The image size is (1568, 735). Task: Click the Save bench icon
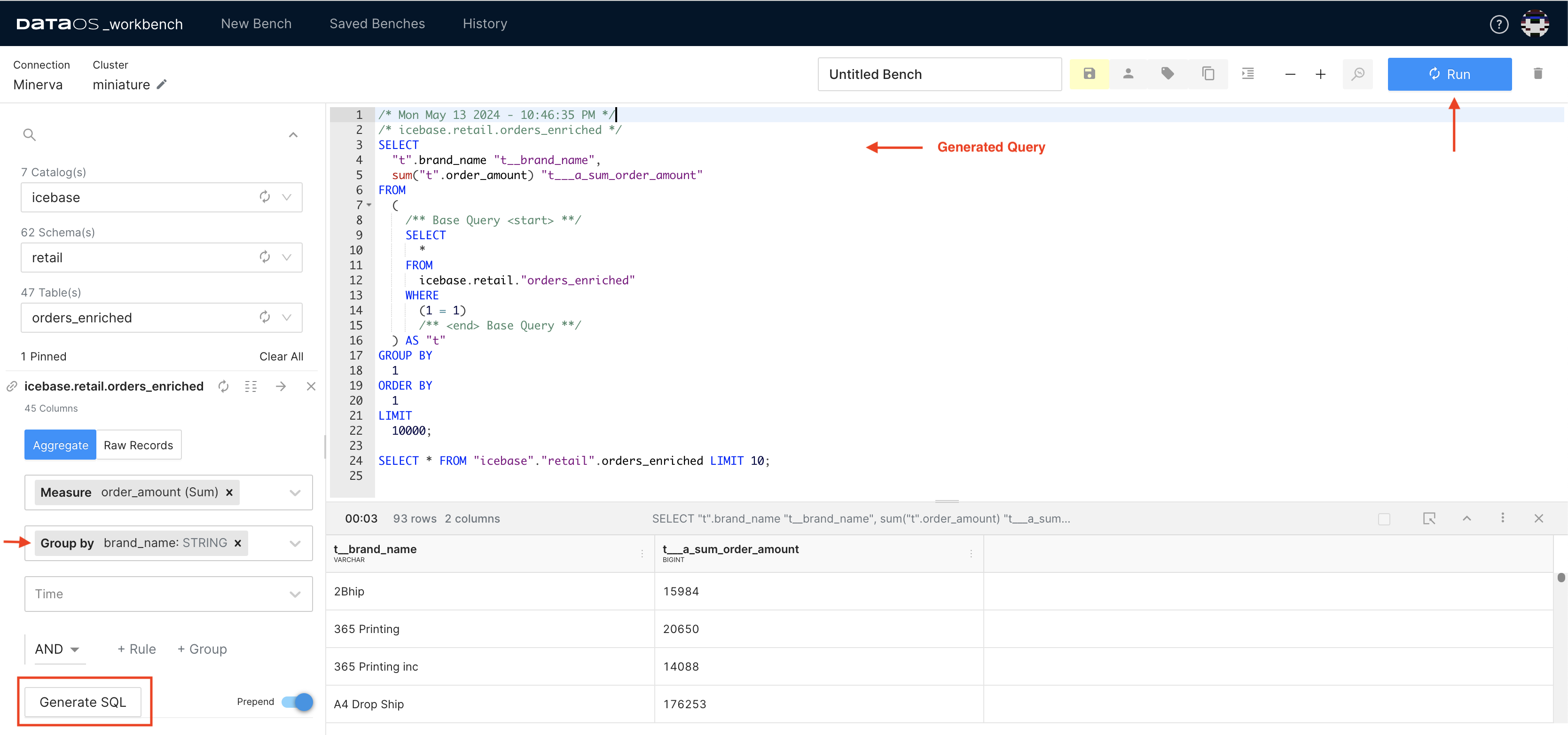(x=1090, y=73)
